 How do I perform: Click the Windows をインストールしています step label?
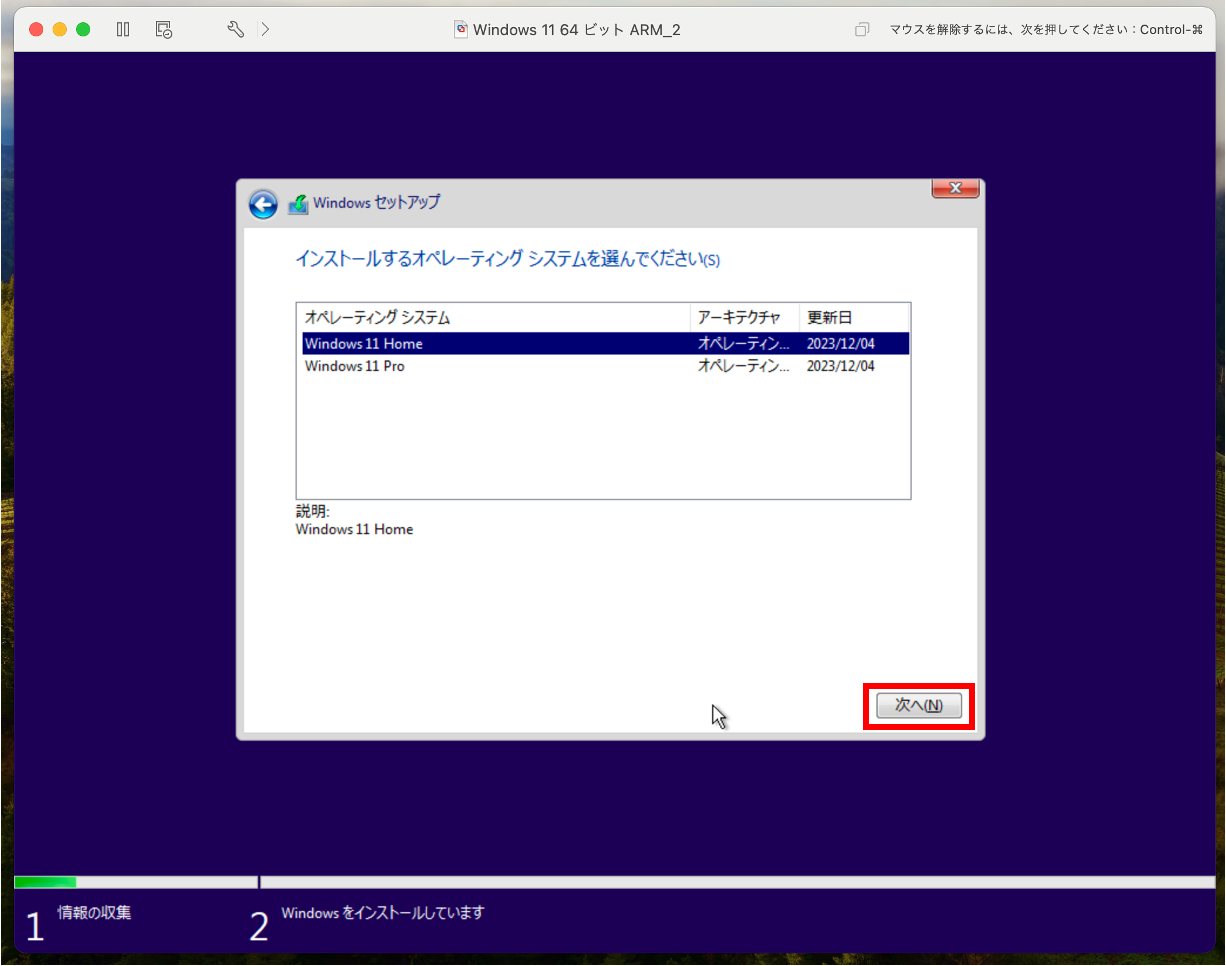point(383,913)
